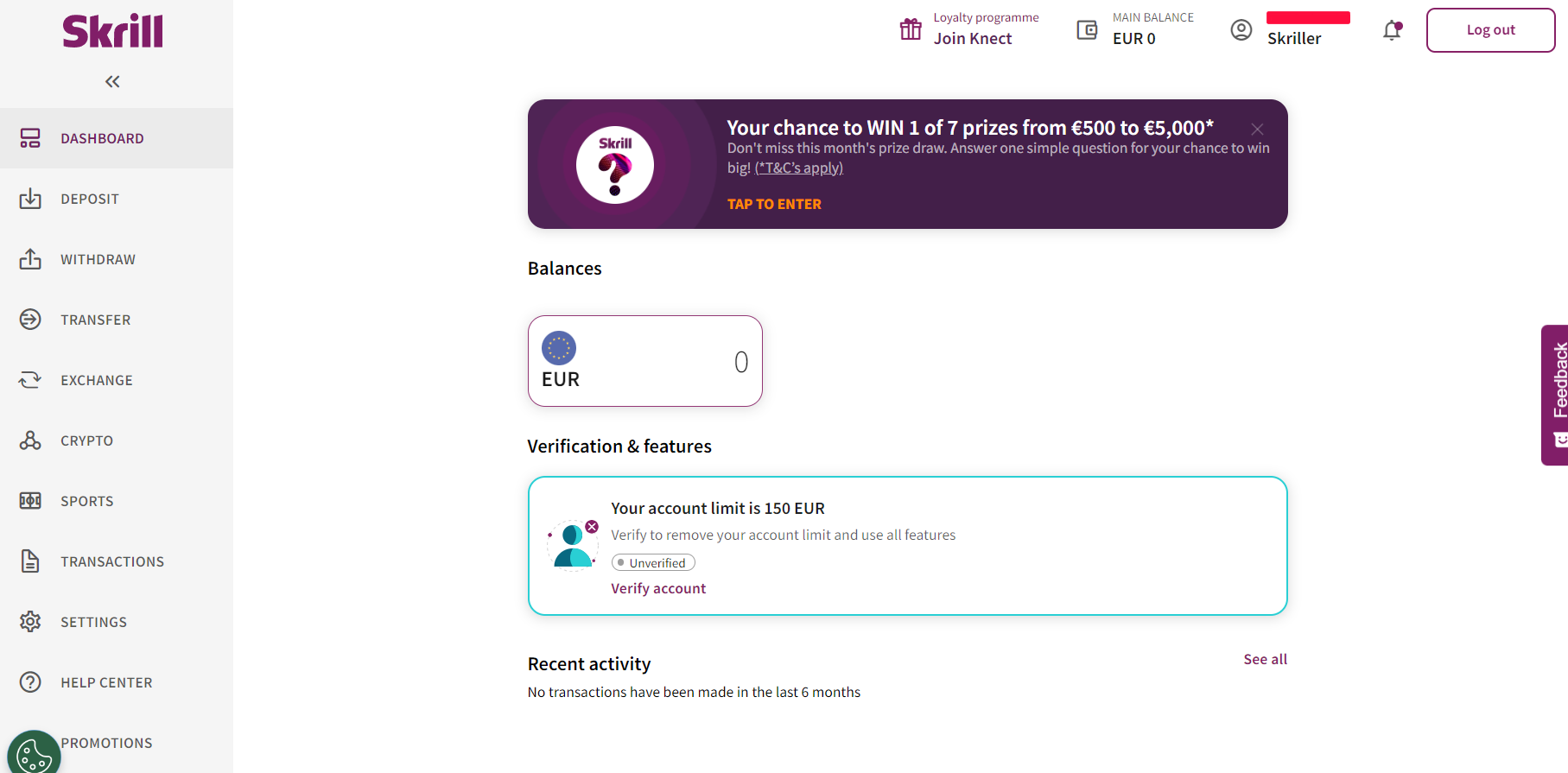Screen dimensions: 1568x773
Task: Click the notification bell icon
Action: [x=1392, y=30]
